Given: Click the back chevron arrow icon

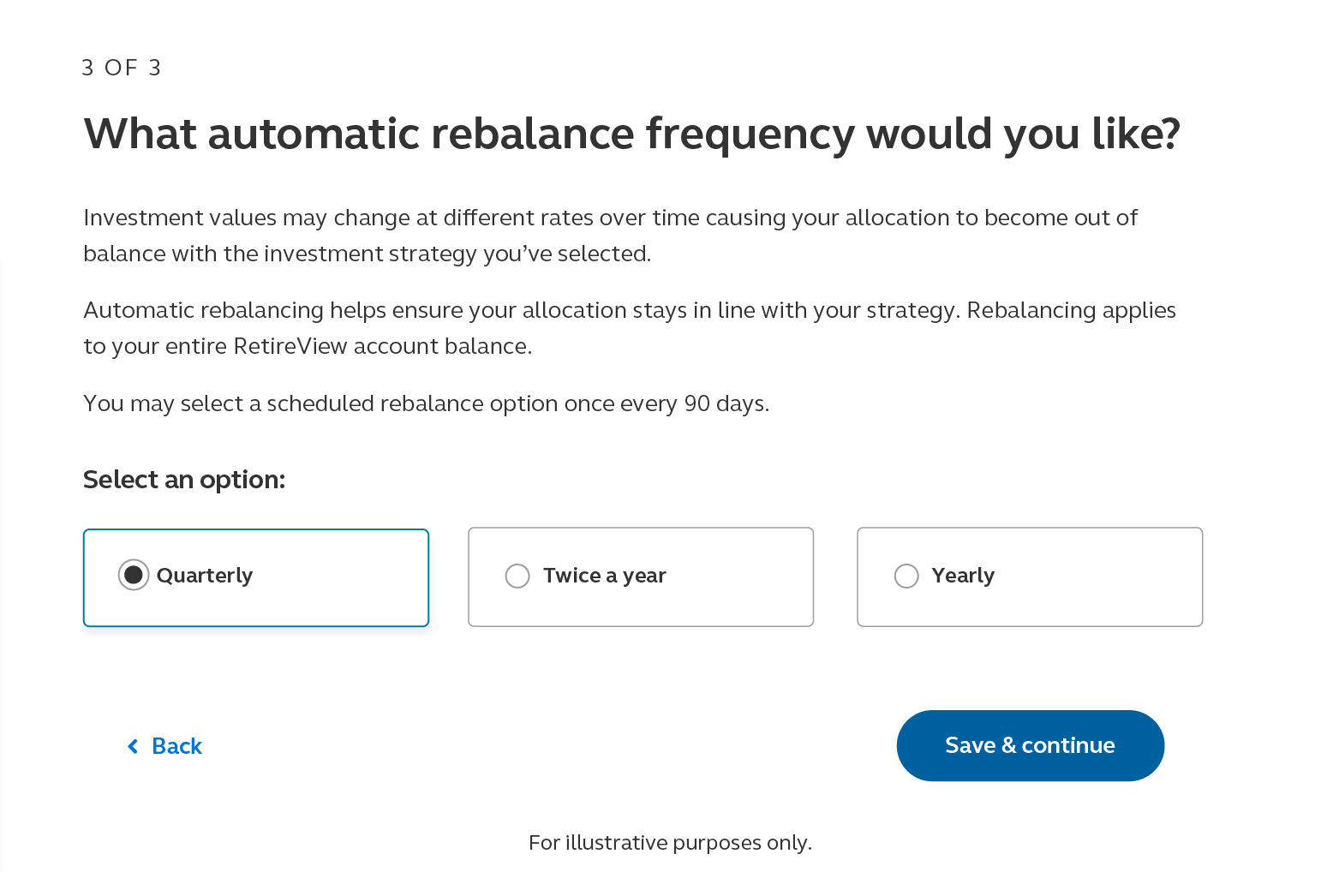Looking at the screenshot, I should (132, 746).
